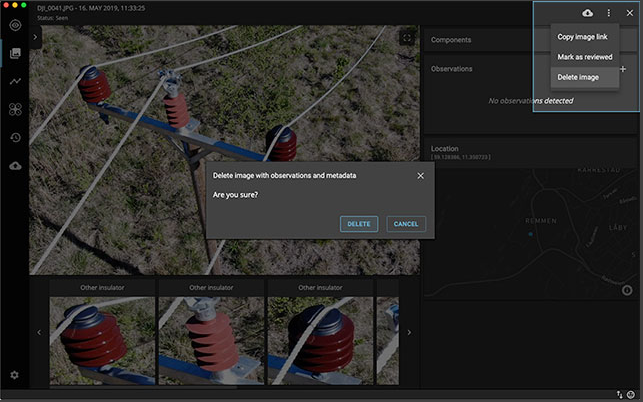Expand the left panel with chevron arrow
The image size is (643, 402).
click(36, 36)
